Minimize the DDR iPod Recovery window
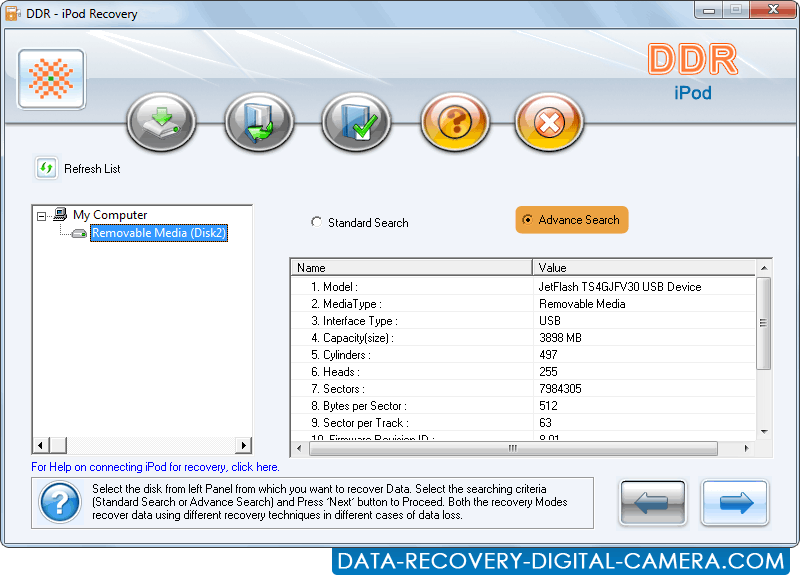Image resolution: width=800 pixels, height=575 pixels. 709,10
